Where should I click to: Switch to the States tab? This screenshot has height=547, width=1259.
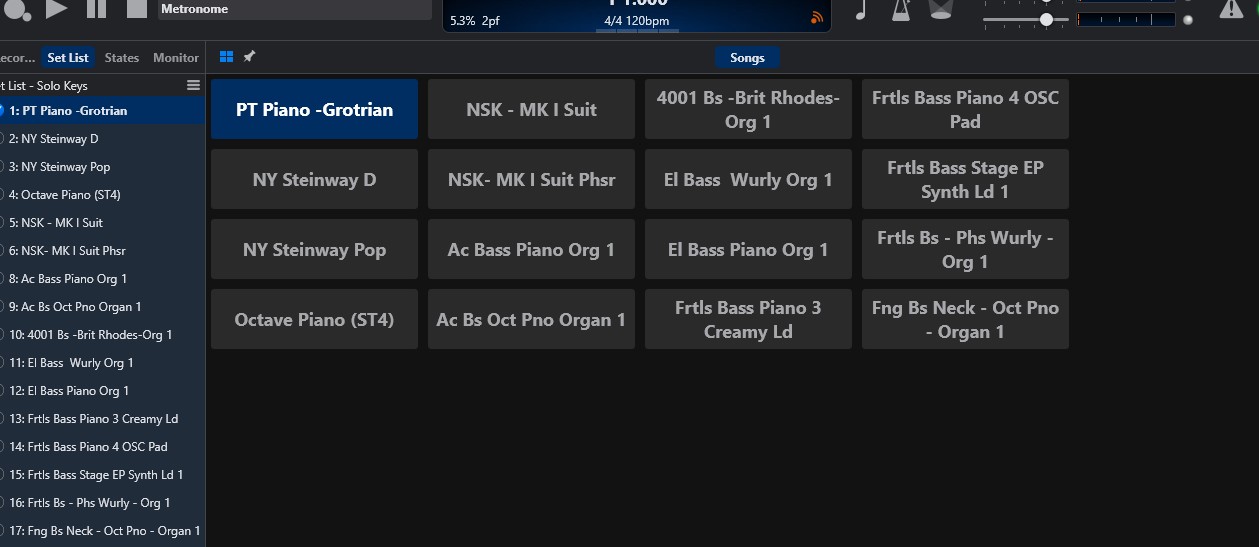[x=122, y=58]
